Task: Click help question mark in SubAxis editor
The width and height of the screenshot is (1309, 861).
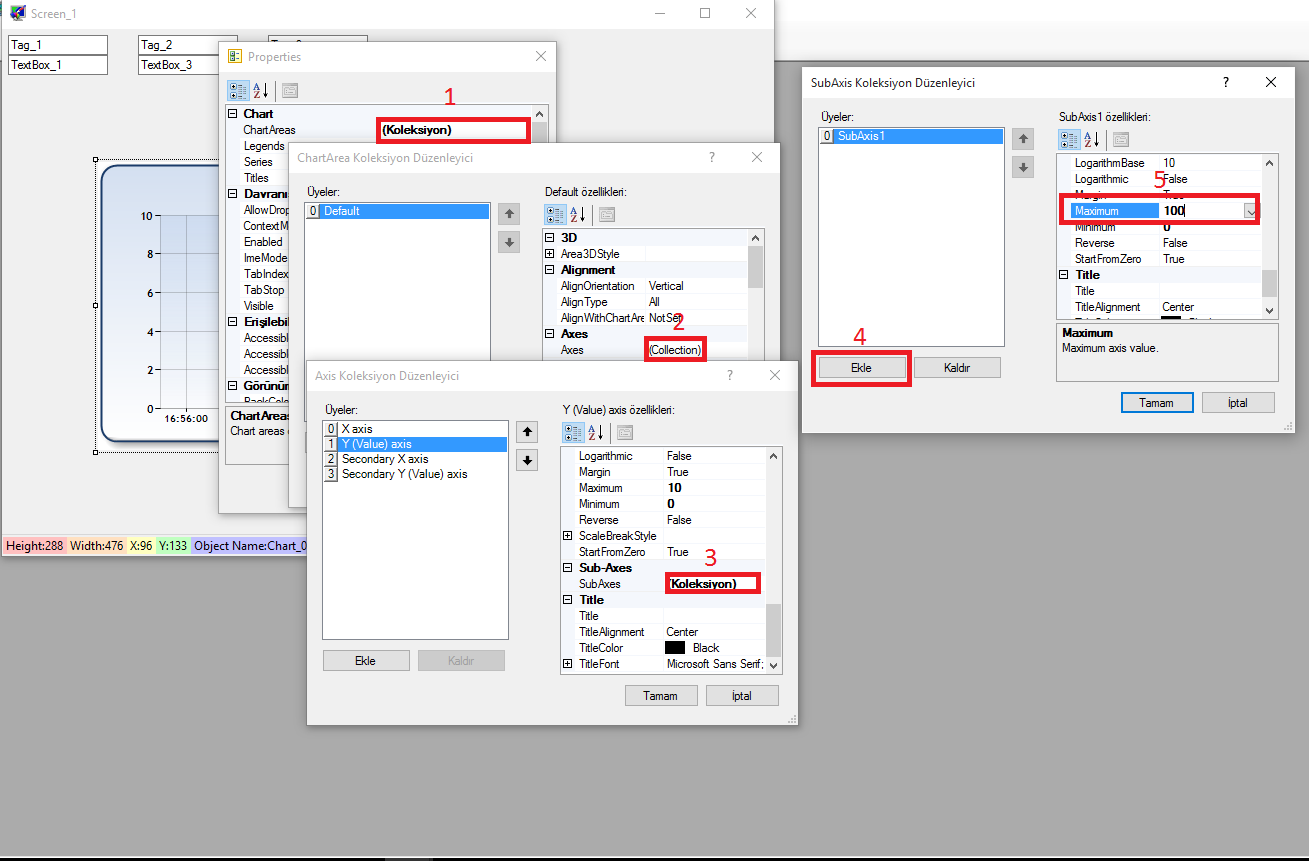Action: (1226, 83)
